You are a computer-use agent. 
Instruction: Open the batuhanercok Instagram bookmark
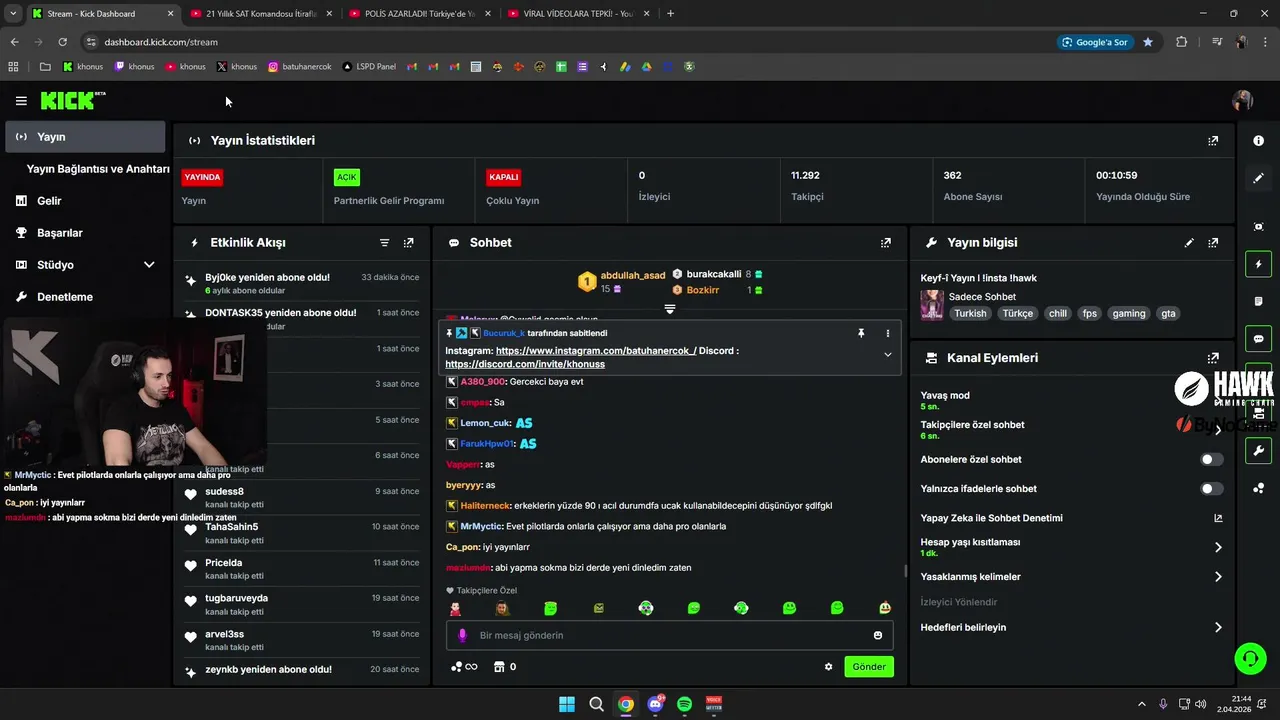[299, 67]
